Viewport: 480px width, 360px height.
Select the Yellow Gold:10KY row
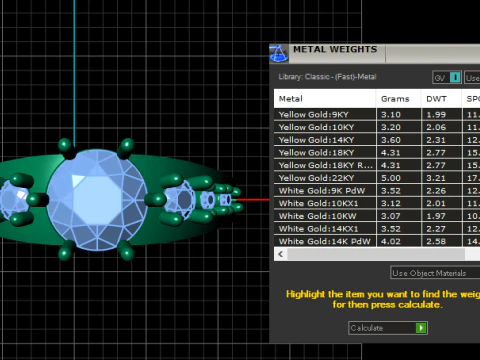tap(377, 127)
